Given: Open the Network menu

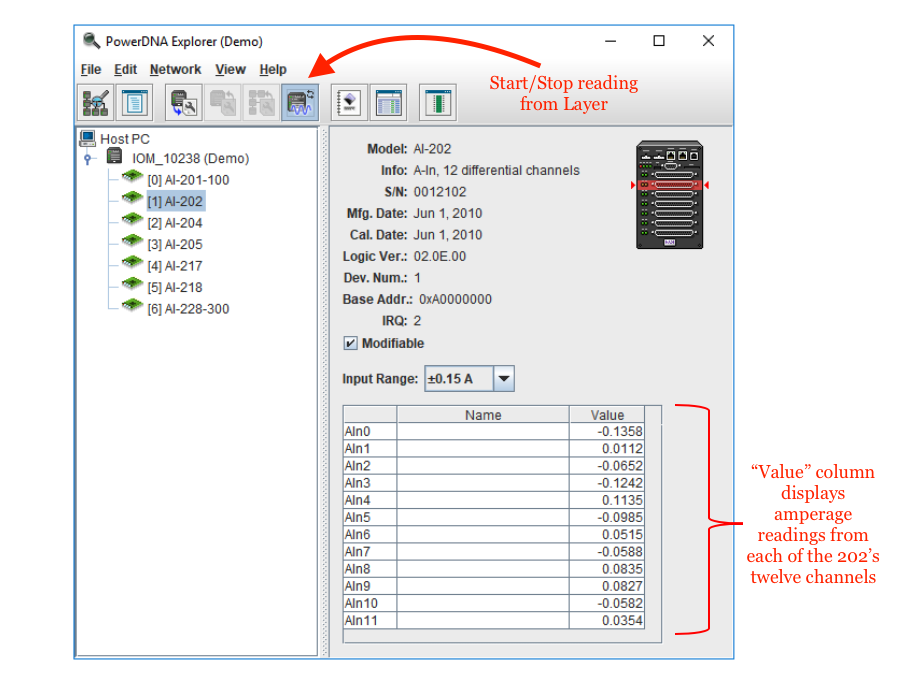Looking at the screenshot, I should (x=175, y=69).
